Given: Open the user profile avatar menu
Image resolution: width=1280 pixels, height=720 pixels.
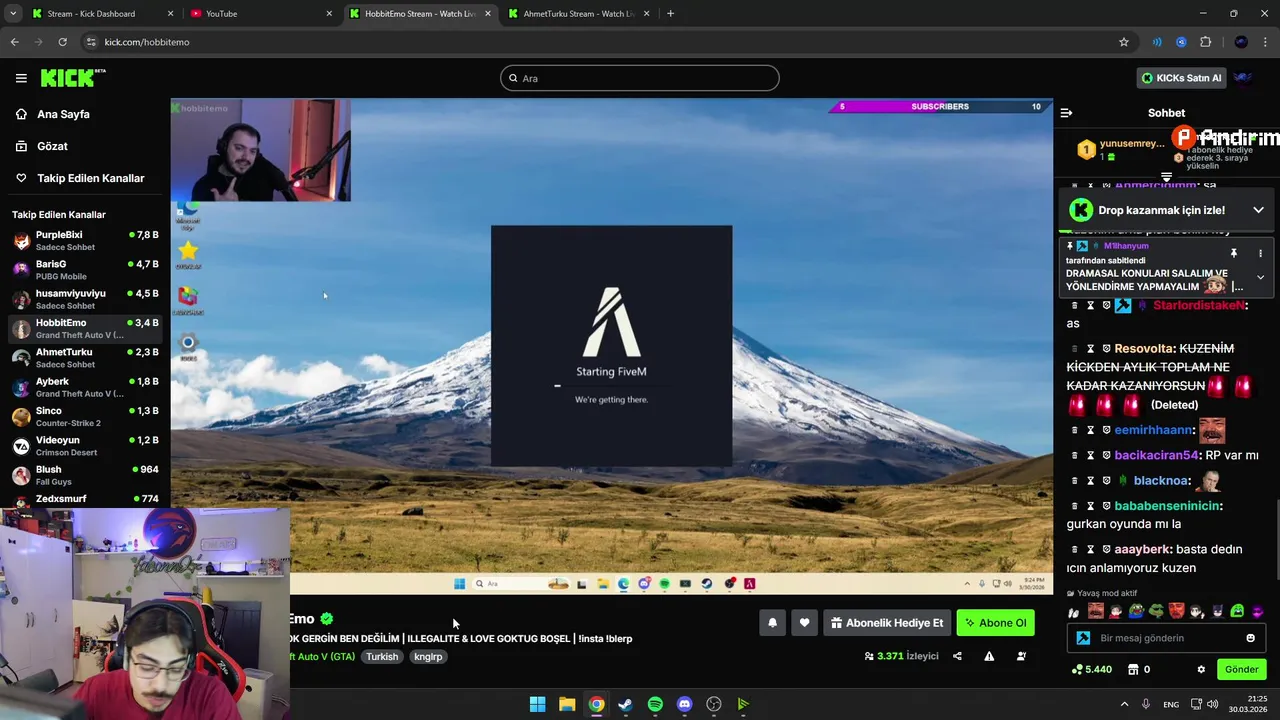Looking at the screenshot, I should click(1243, 78).
